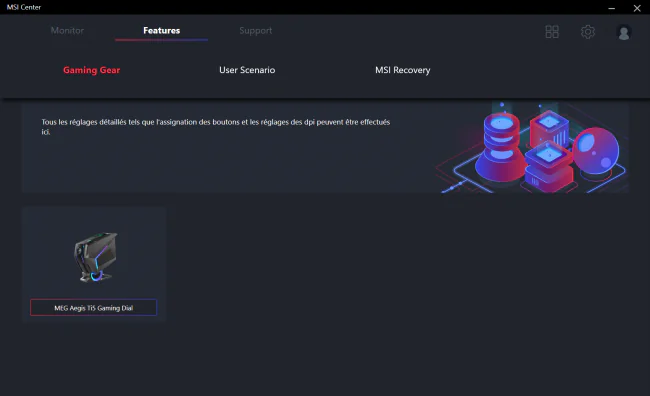Open the User Scenario feature
The height and width of the screenshot is (396, 650).
(x=247, y=70)
